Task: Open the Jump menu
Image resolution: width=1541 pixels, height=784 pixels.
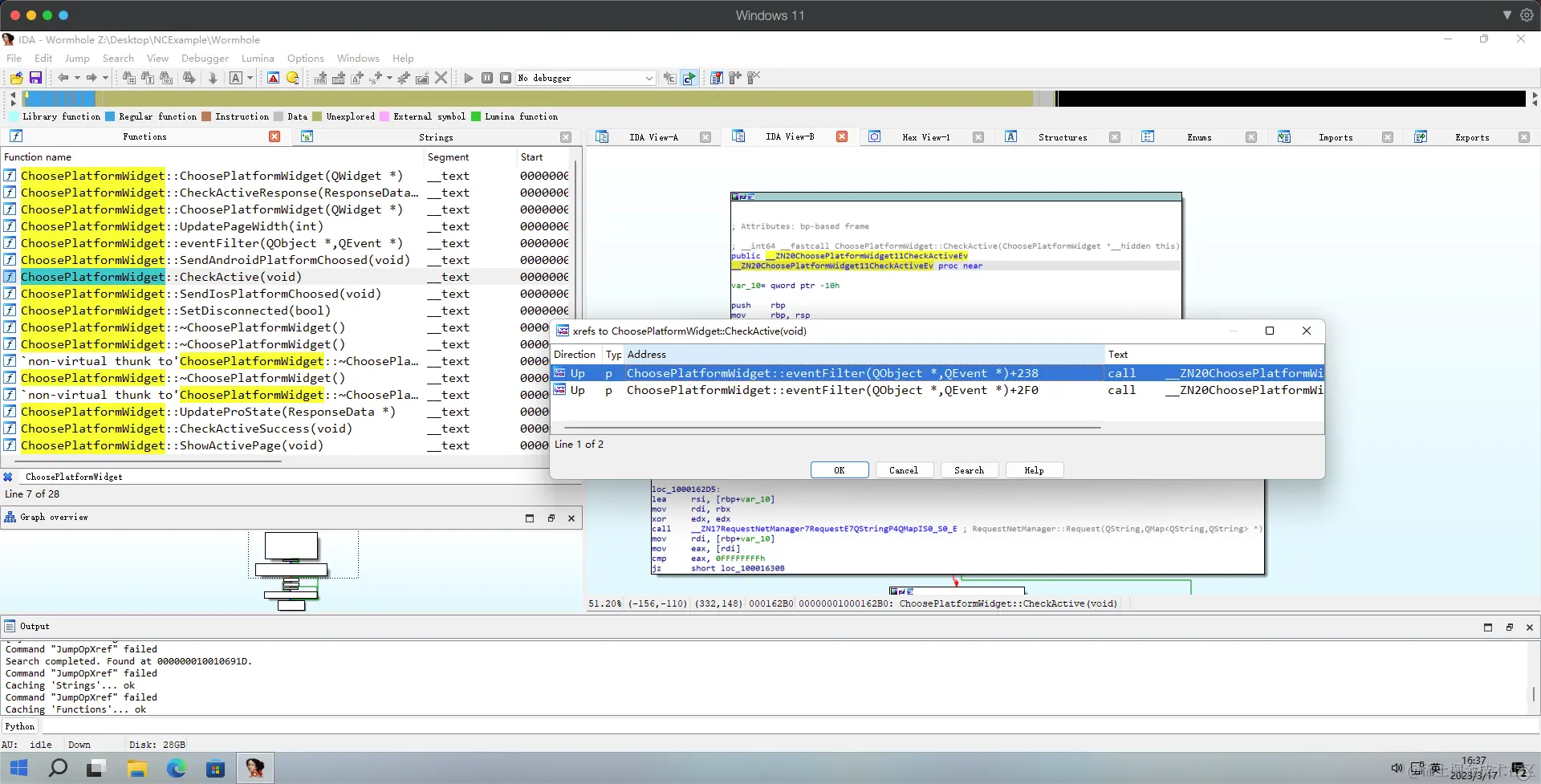Action: [x=77, y=59]
